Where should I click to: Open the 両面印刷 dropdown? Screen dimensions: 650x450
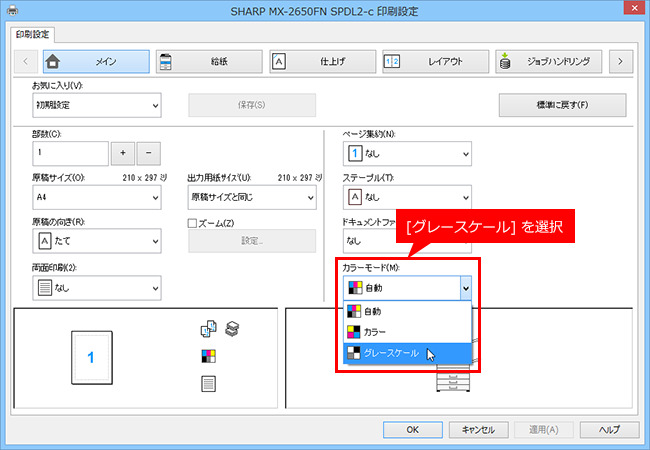(97, 288)
